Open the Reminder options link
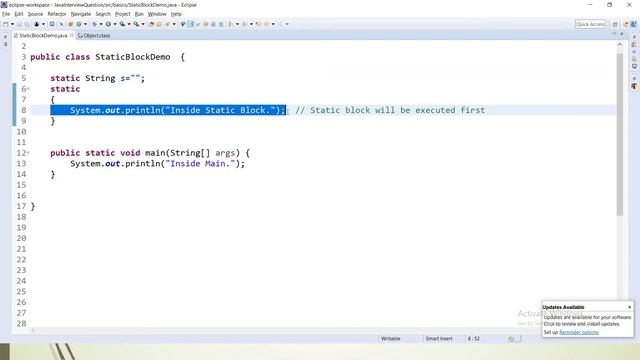This screenshot has height=360, width=640. pyautogui.click(x=579, y=332)
